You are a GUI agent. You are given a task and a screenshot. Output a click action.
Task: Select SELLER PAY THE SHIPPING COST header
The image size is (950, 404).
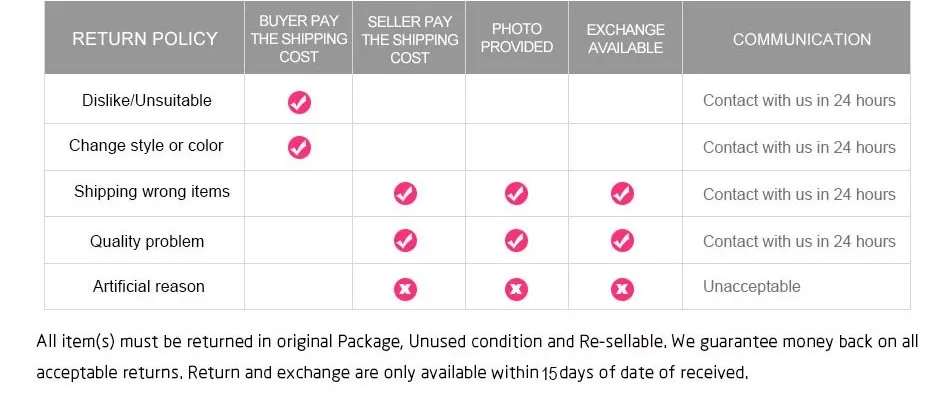(x=409, y=39)
